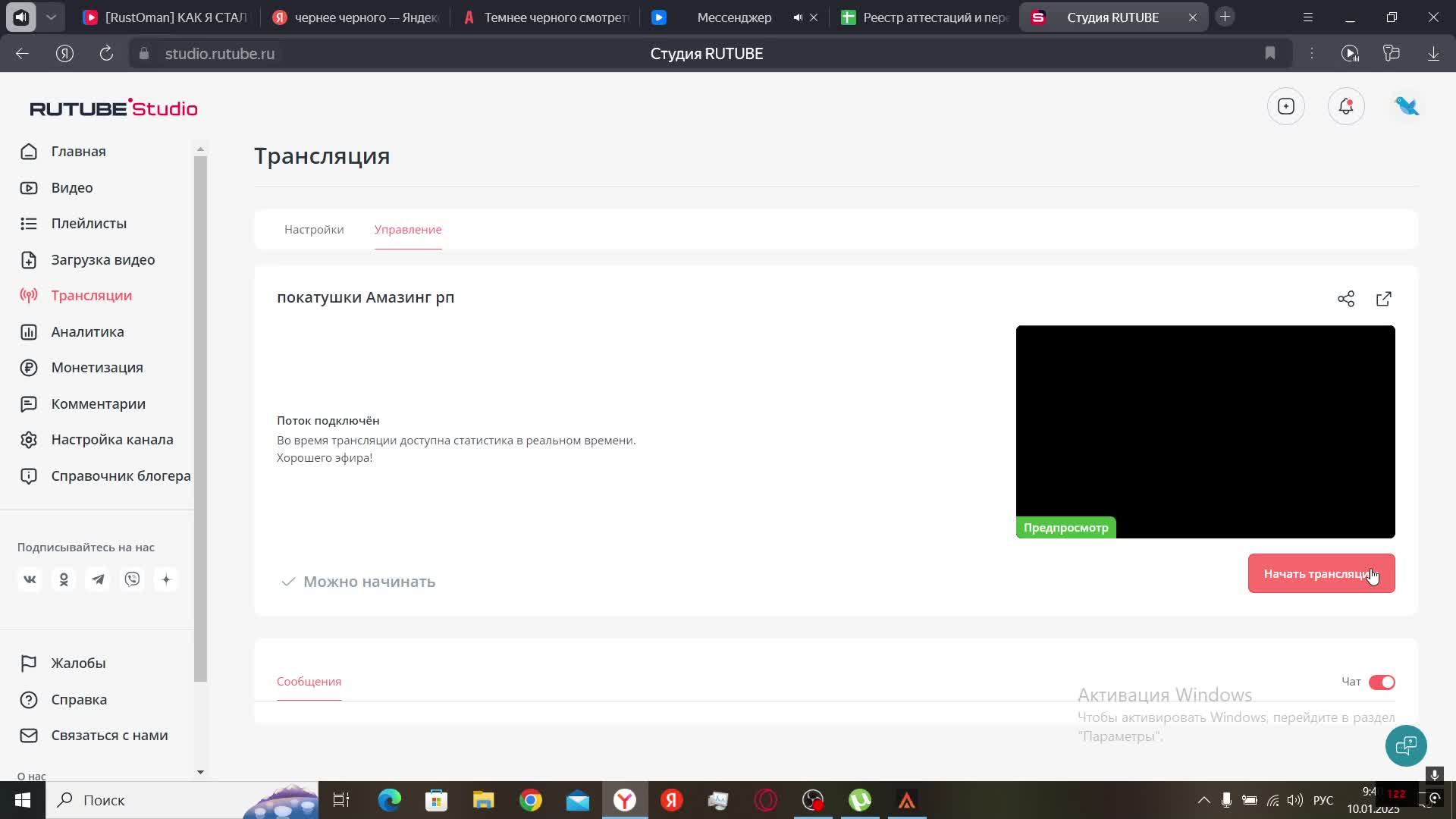Open Аналитика in the sidebar

pyautogui.click(x=87, y=332)
